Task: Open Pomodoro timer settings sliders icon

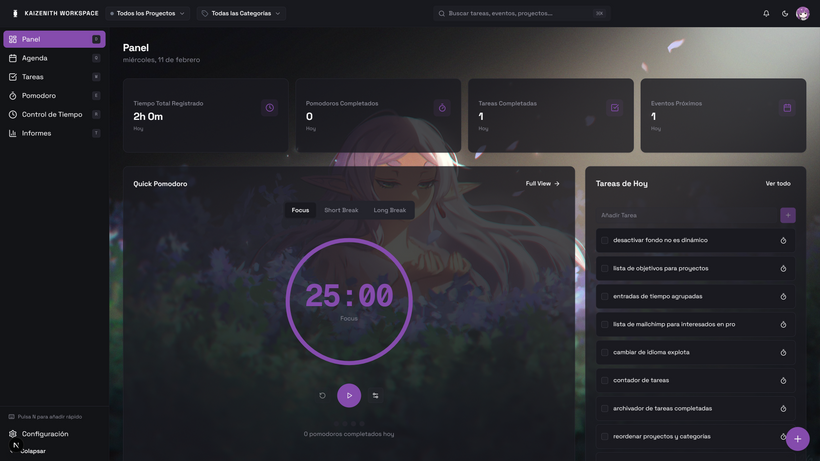Action: 375,395
